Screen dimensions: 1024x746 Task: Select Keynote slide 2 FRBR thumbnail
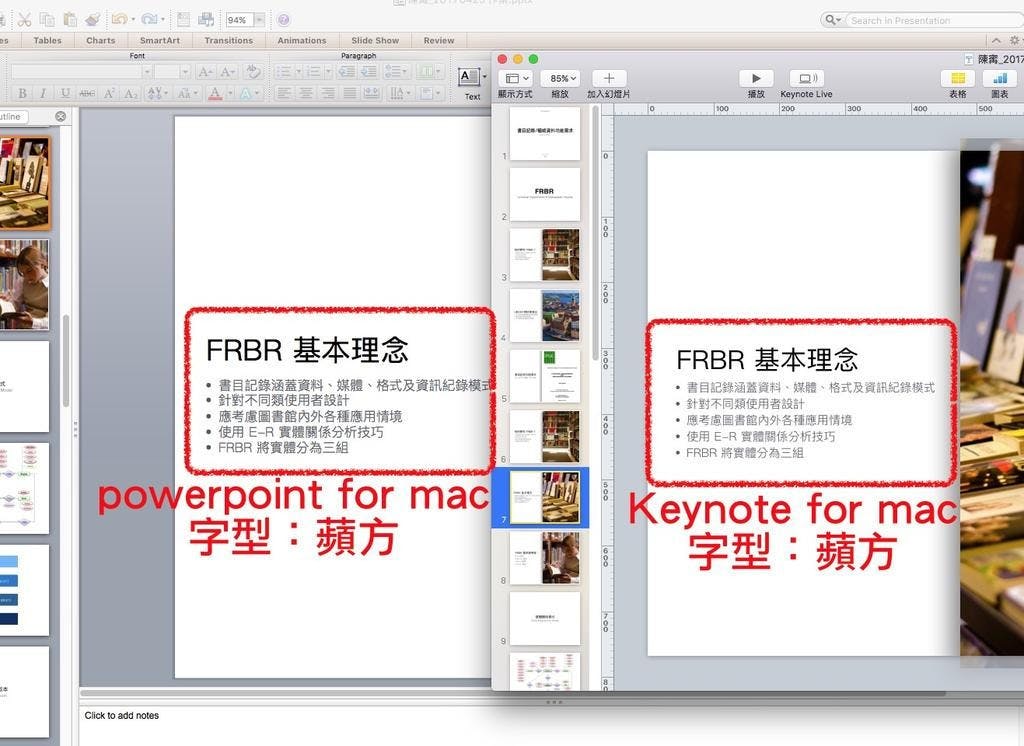click(x=545, y=194)
